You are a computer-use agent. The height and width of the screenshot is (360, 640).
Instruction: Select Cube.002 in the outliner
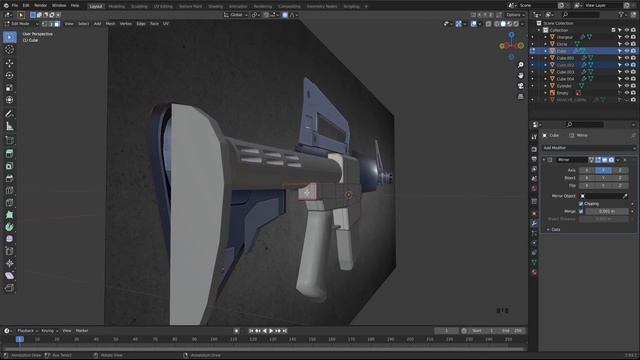(x=565, y=65)
